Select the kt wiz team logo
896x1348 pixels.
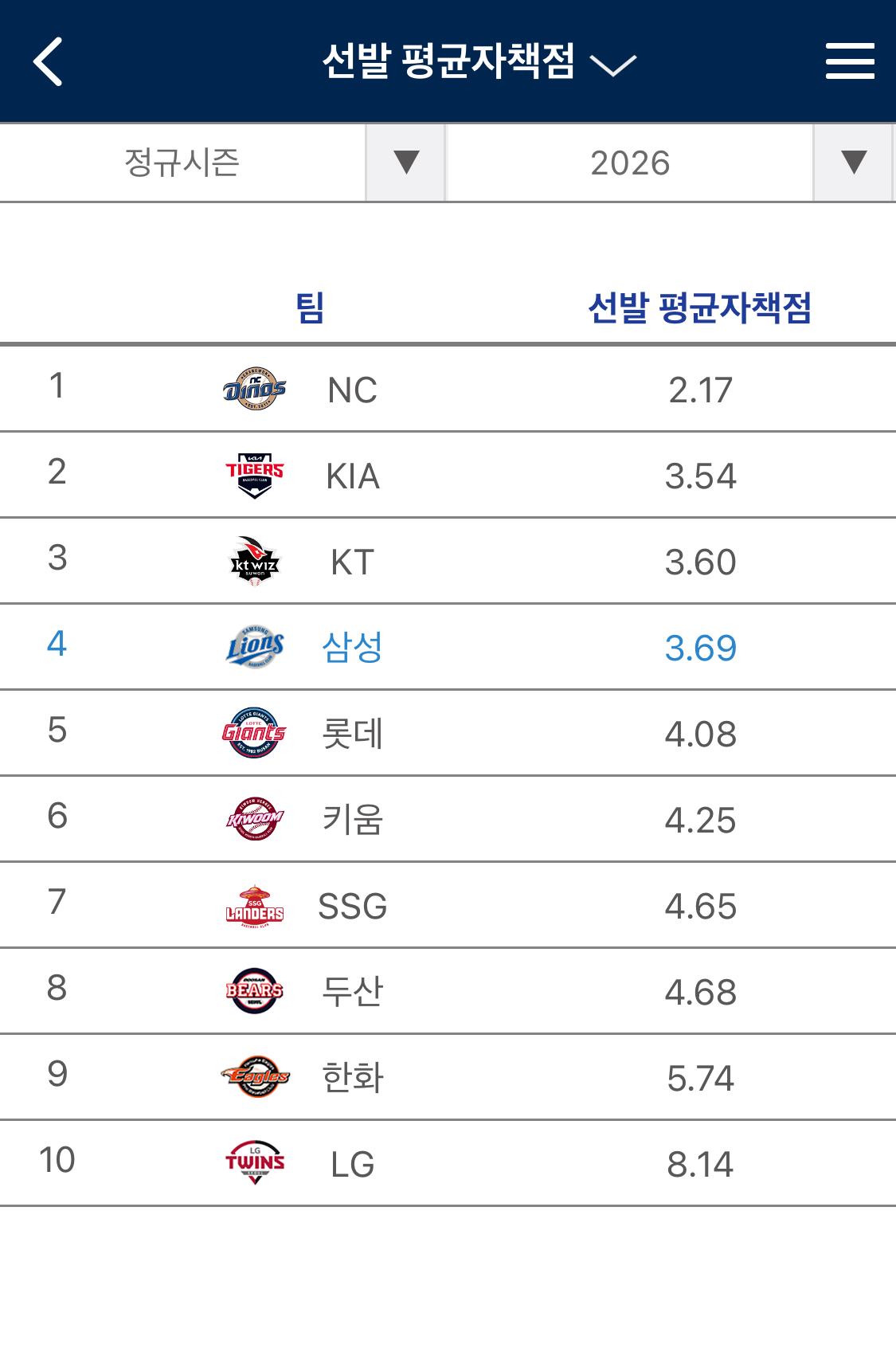coord(254,561)
